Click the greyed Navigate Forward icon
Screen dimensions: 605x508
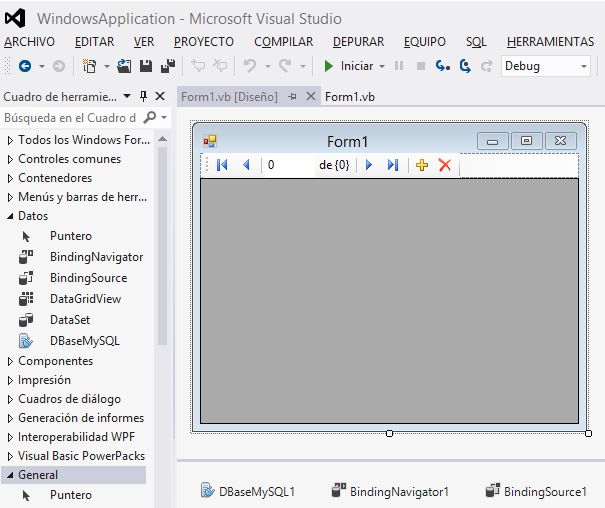coord(59,66)
